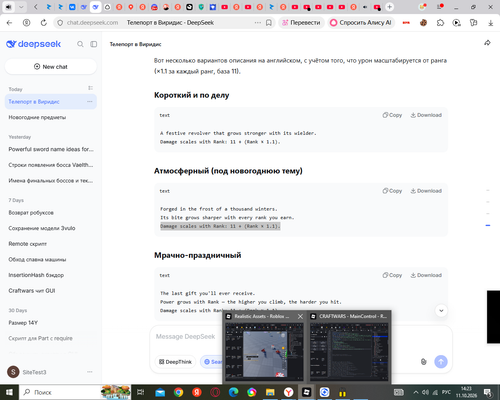
Task: Toggle the Search mode button
Action: [212, 362]
